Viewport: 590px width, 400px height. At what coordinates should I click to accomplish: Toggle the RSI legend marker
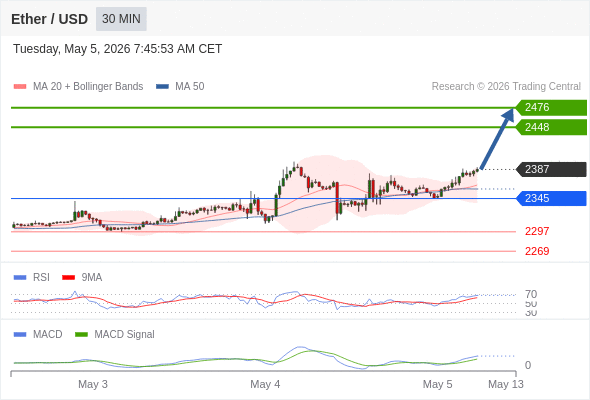pos(20,278)
